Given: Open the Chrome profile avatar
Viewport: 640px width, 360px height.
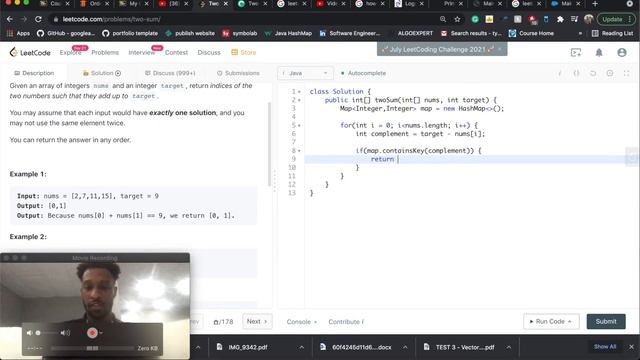Looking at the screenshot, I should tap(588, 19).
